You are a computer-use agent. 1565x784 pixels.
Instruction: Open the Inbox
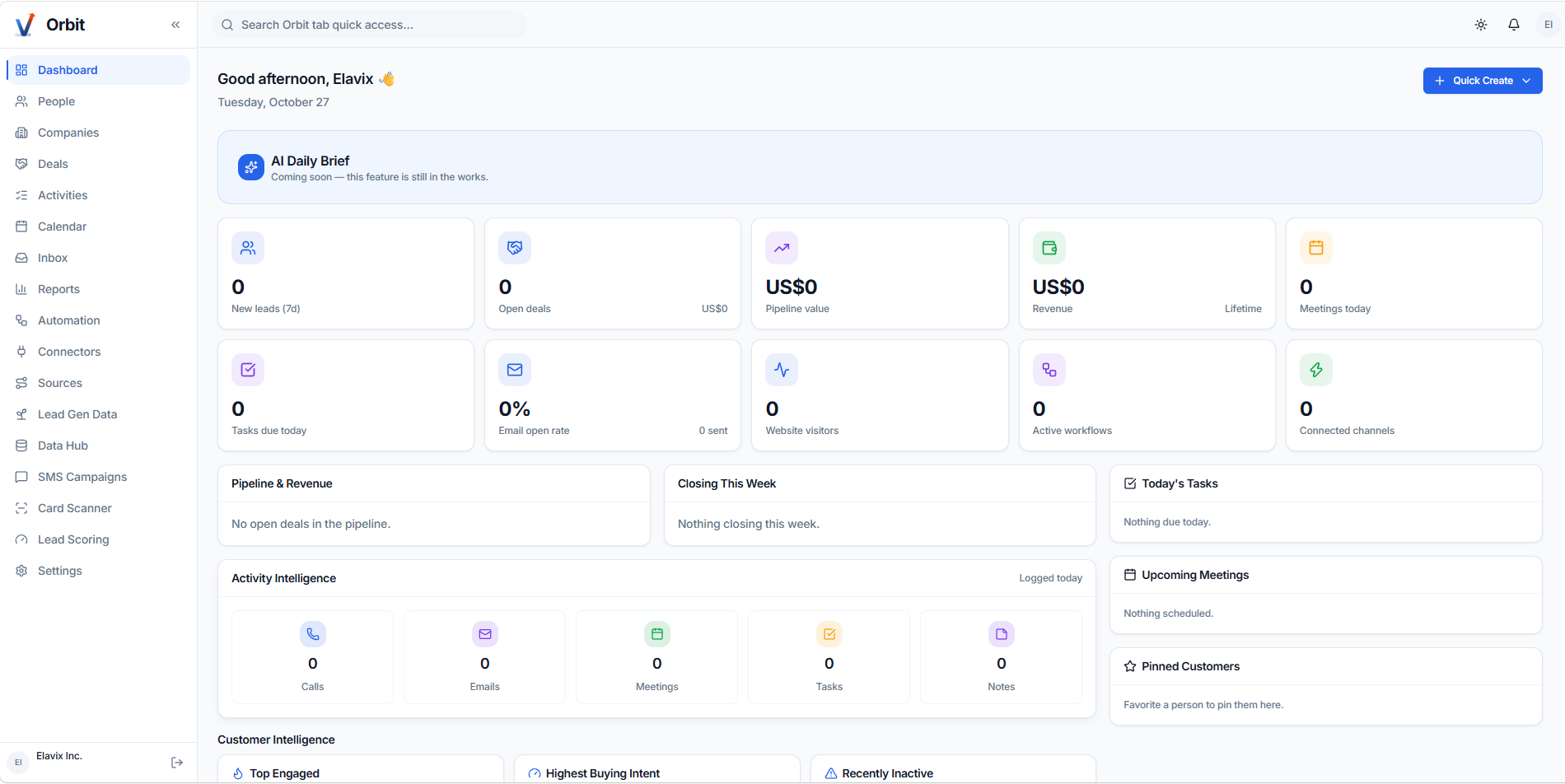click(x=98, y=258)
